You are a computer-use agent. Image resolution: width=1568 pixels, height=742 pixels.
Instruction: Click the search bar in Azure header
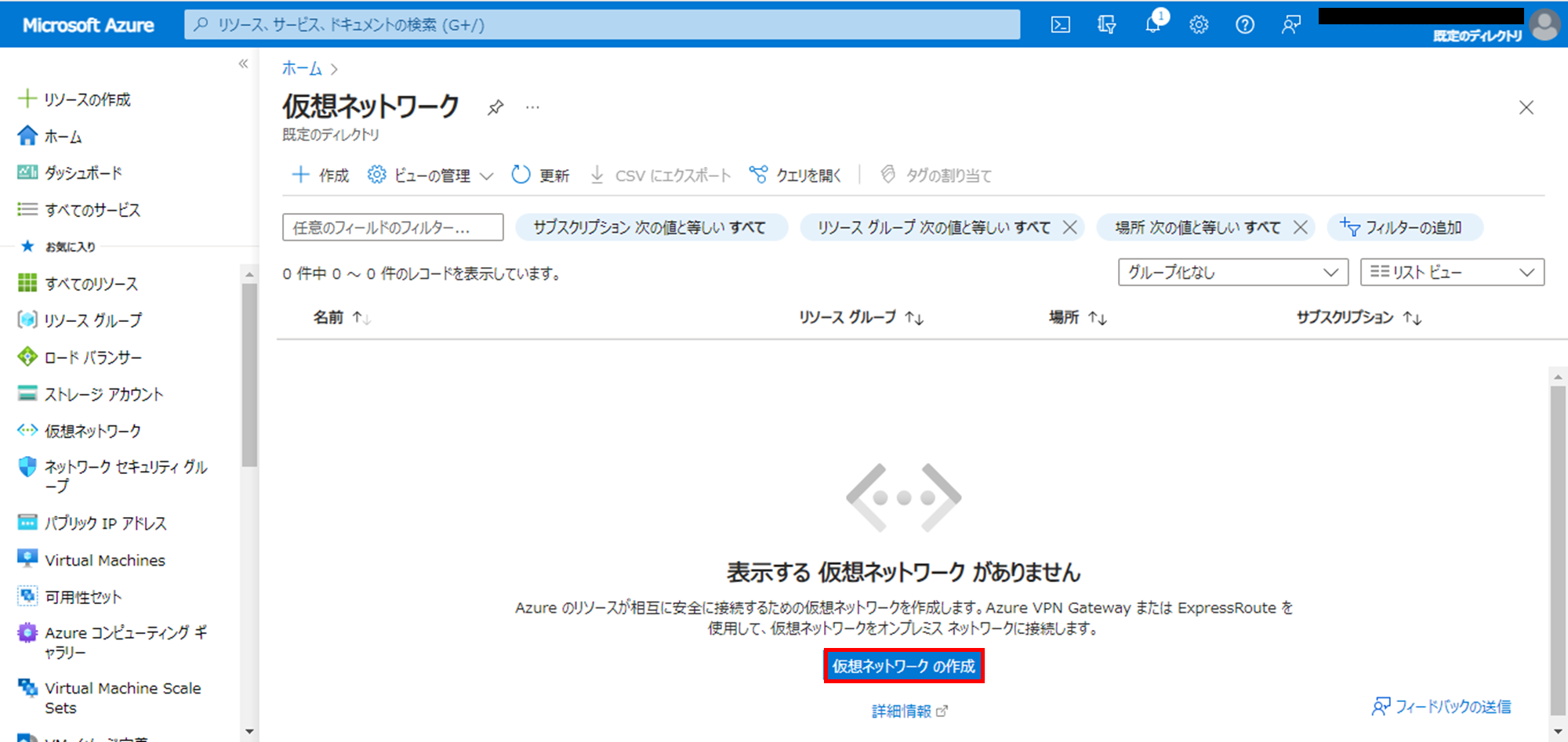point(602,24)
